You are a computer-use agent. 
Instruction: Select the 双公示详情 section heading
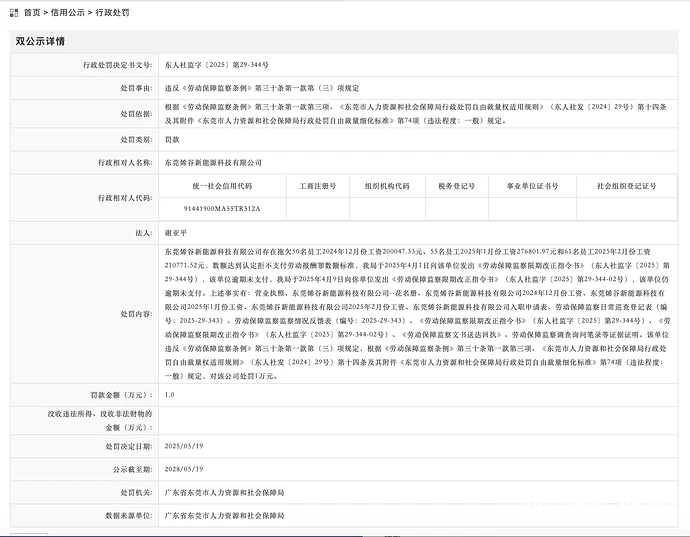[x=40, y=41]
